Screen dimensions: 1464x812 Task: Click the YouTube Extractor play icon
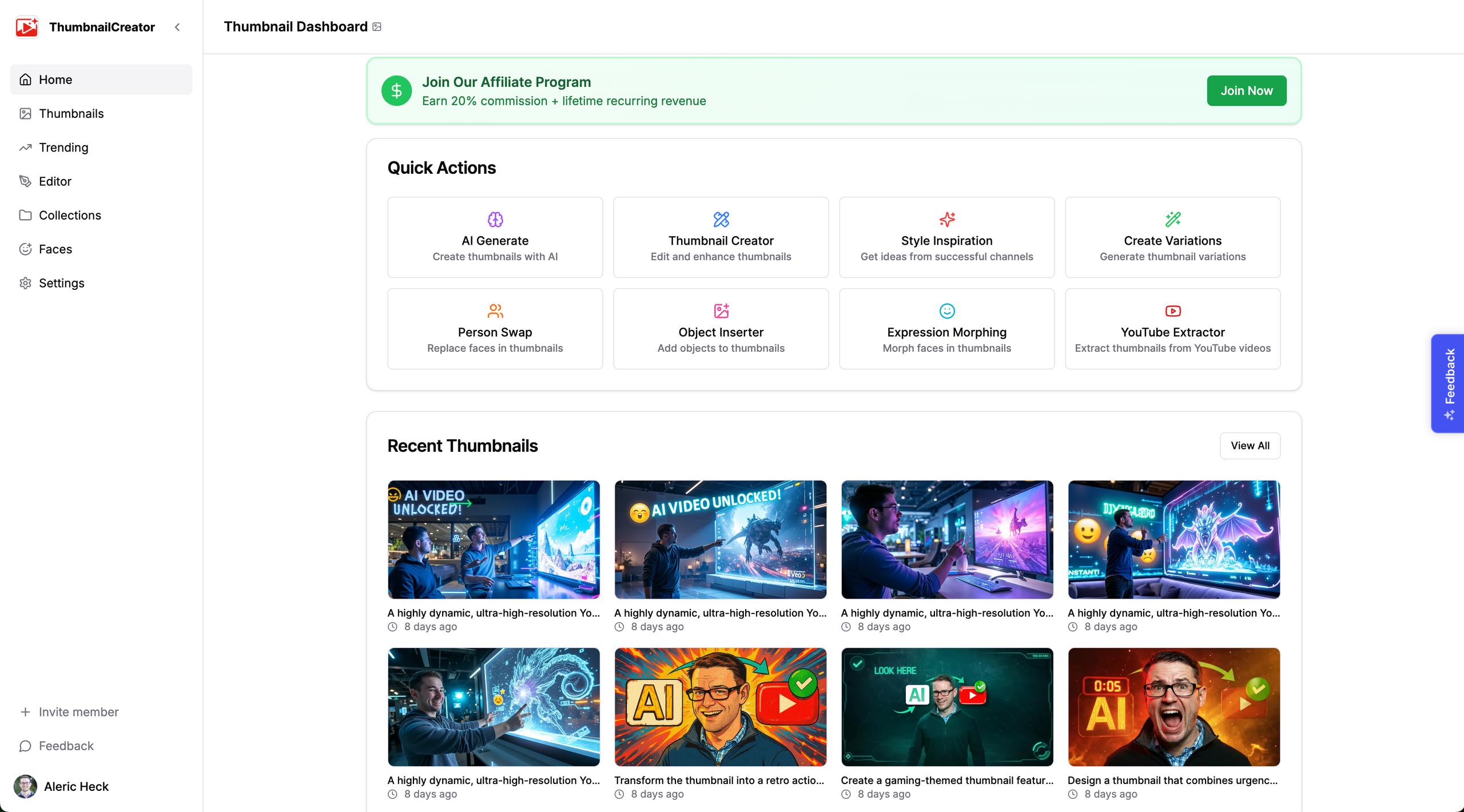tap(1172, 311)
